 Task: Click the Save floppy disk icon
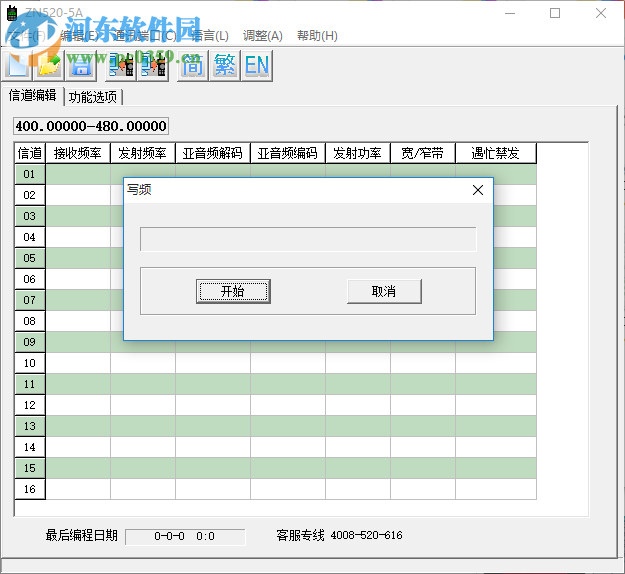click(x=81, y=65)
